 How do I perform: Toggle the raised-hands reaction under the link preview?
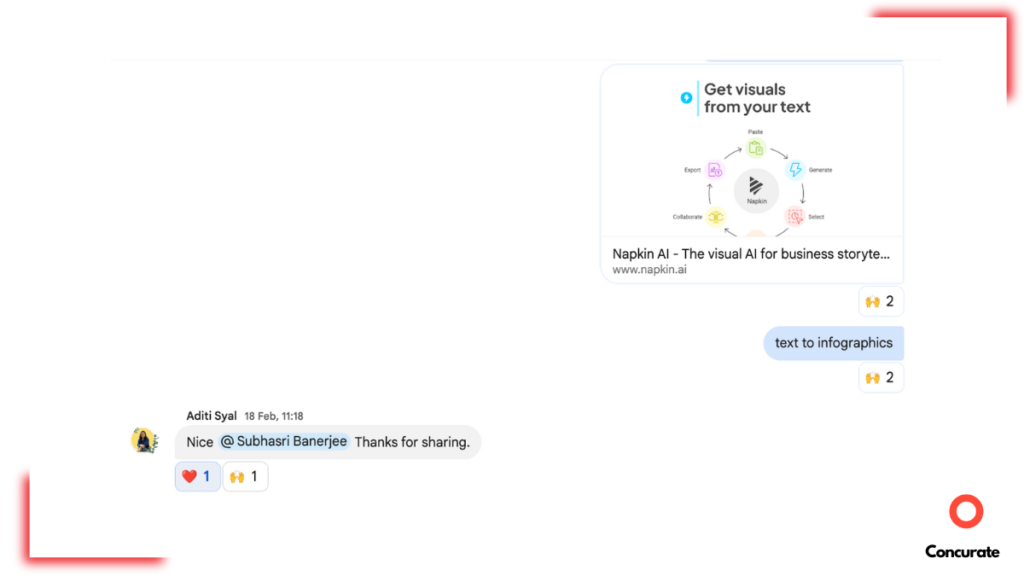[880, 301]
